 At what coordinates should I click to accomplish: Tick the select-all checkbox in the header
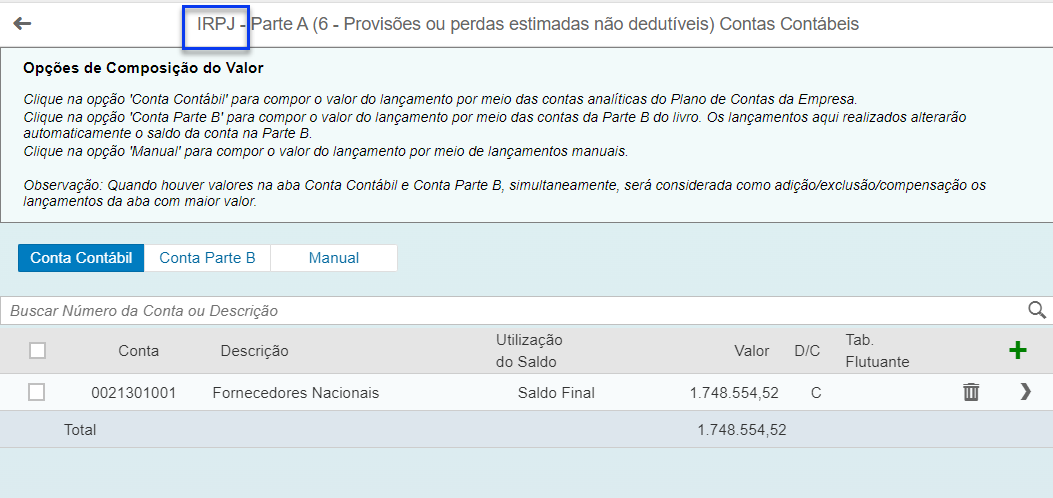(38, 350)
